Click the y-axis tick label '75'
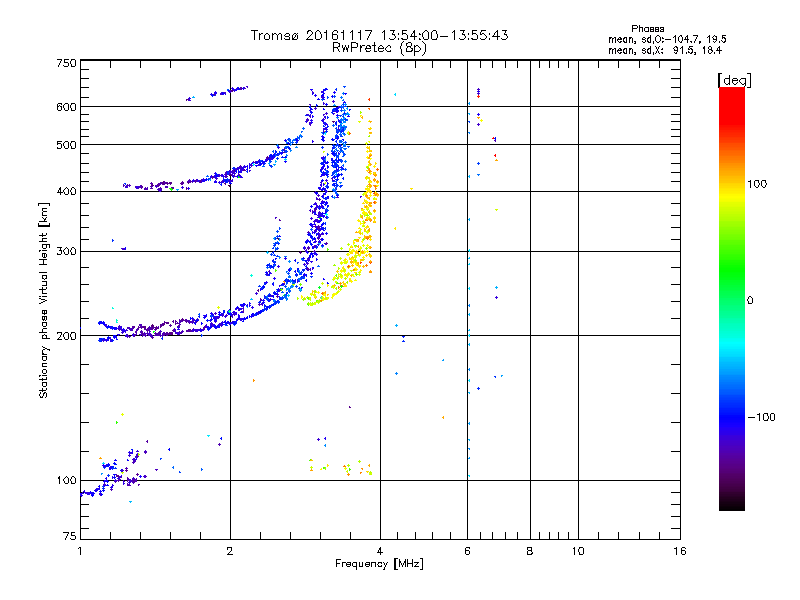 point(70,536)
